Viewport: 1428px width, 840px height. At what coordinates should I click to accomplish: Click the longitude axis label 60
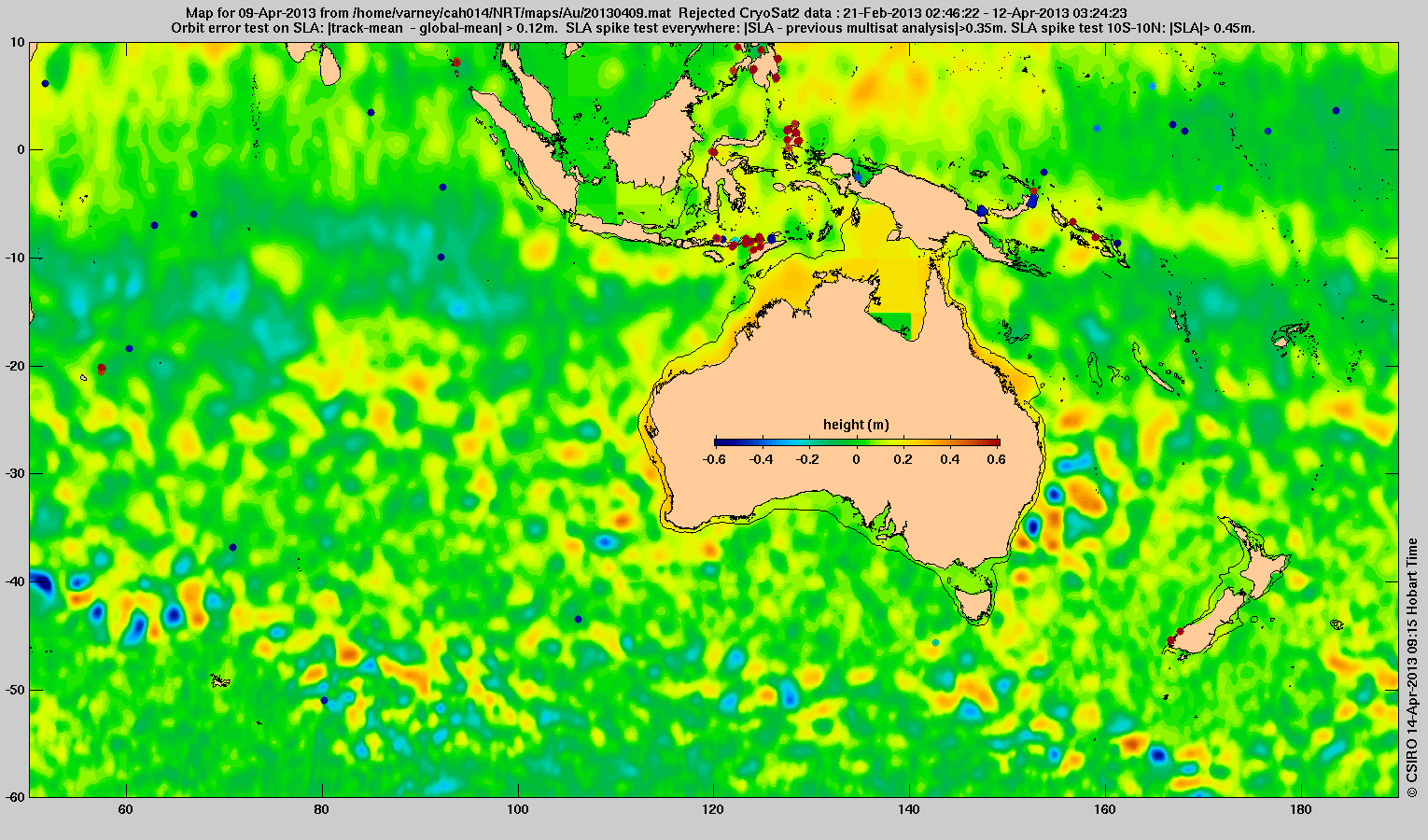click(x=126, y=809)
